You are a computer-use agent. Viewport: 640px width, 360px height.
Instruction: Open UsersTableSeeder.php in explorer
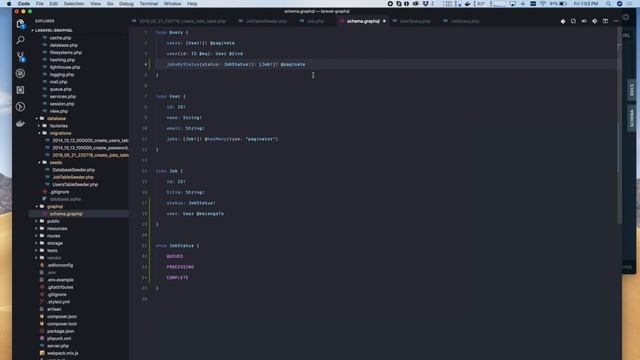75,184
